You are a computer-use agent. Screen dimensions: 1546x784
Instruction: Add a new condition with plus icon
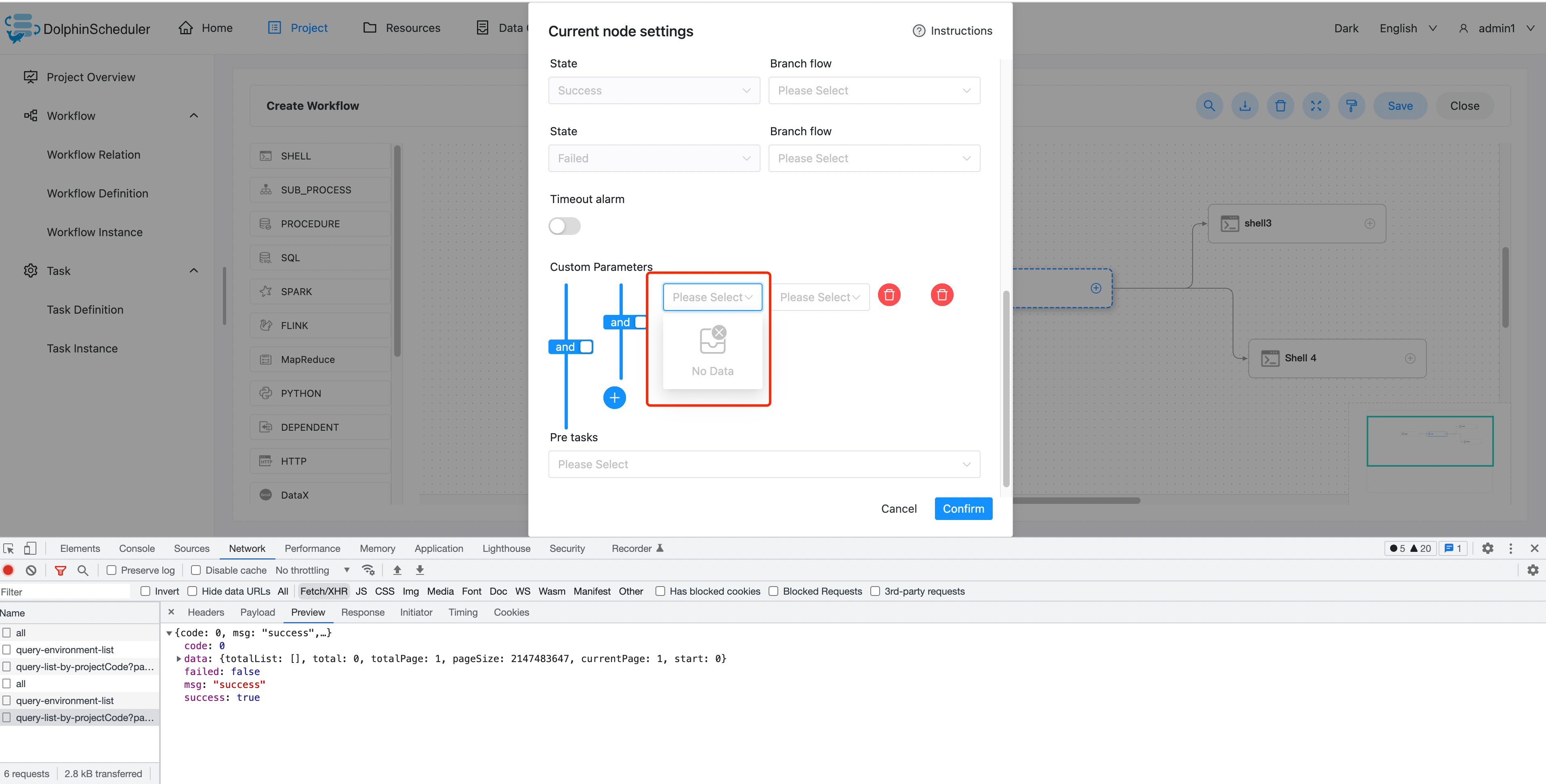pyautogui.click(x=615, y=397)
